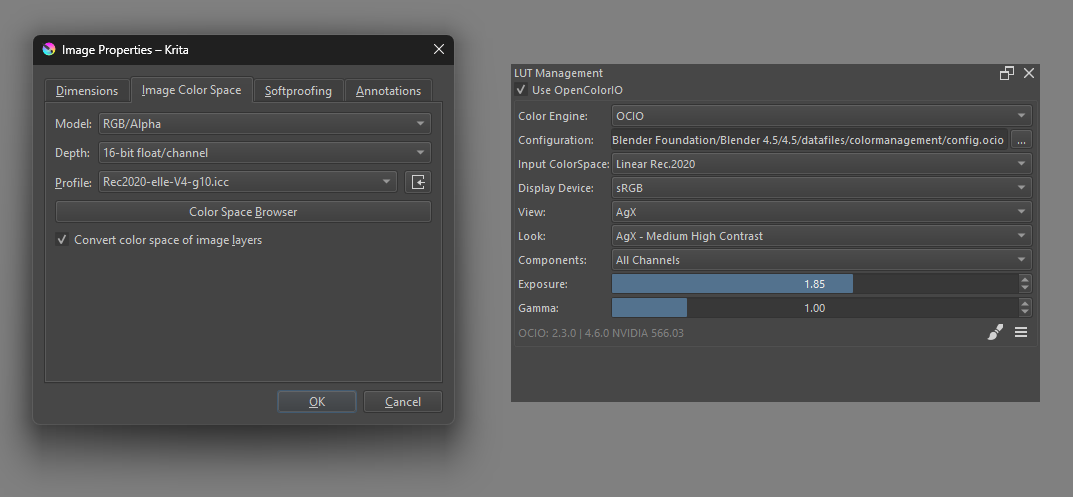
Task: Click the Gamma stepper arrows
Action: tap(1025, 308)
